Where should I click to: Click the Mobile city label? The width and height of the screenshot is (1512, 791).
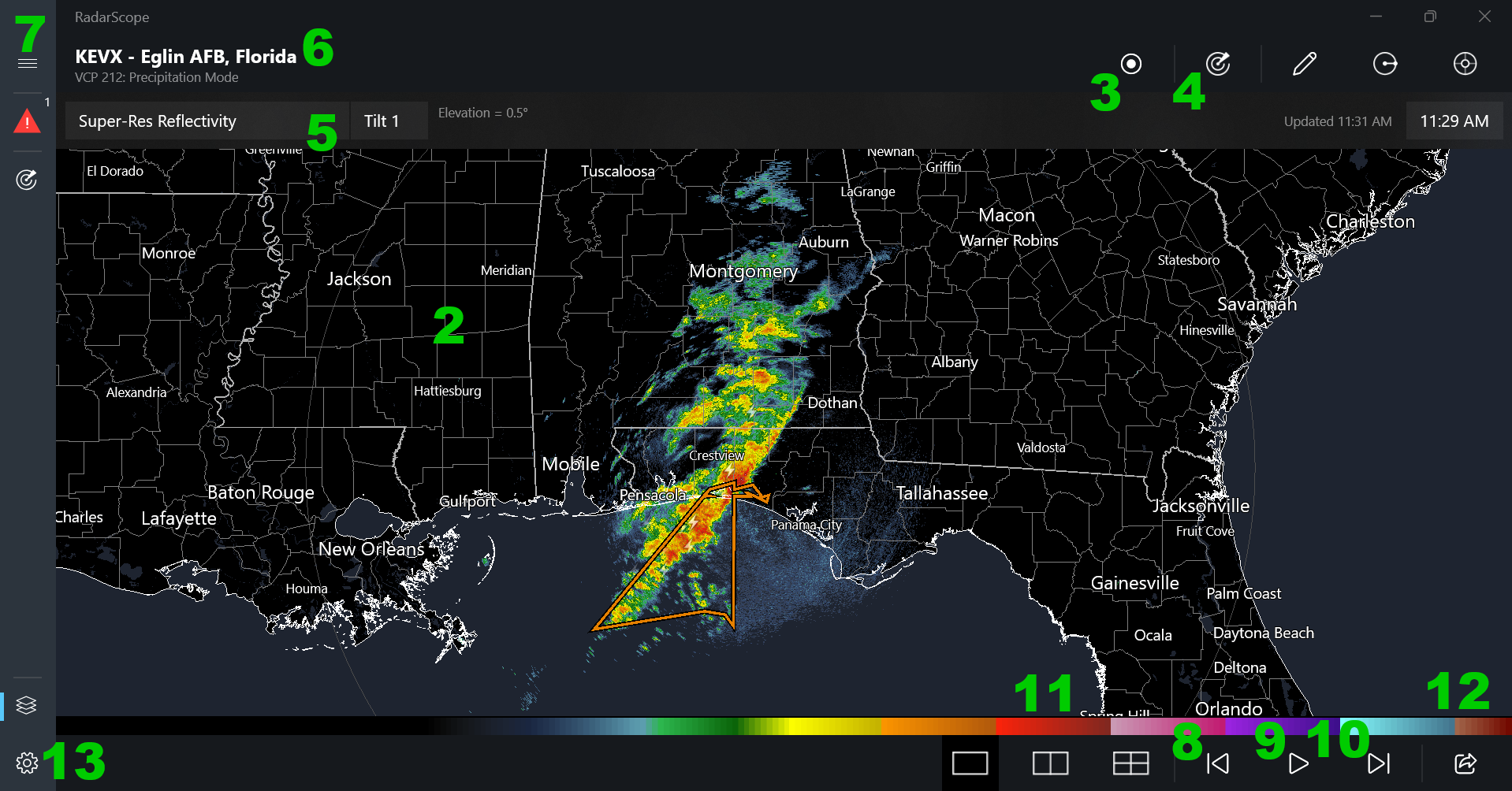(x=571, y=464)
